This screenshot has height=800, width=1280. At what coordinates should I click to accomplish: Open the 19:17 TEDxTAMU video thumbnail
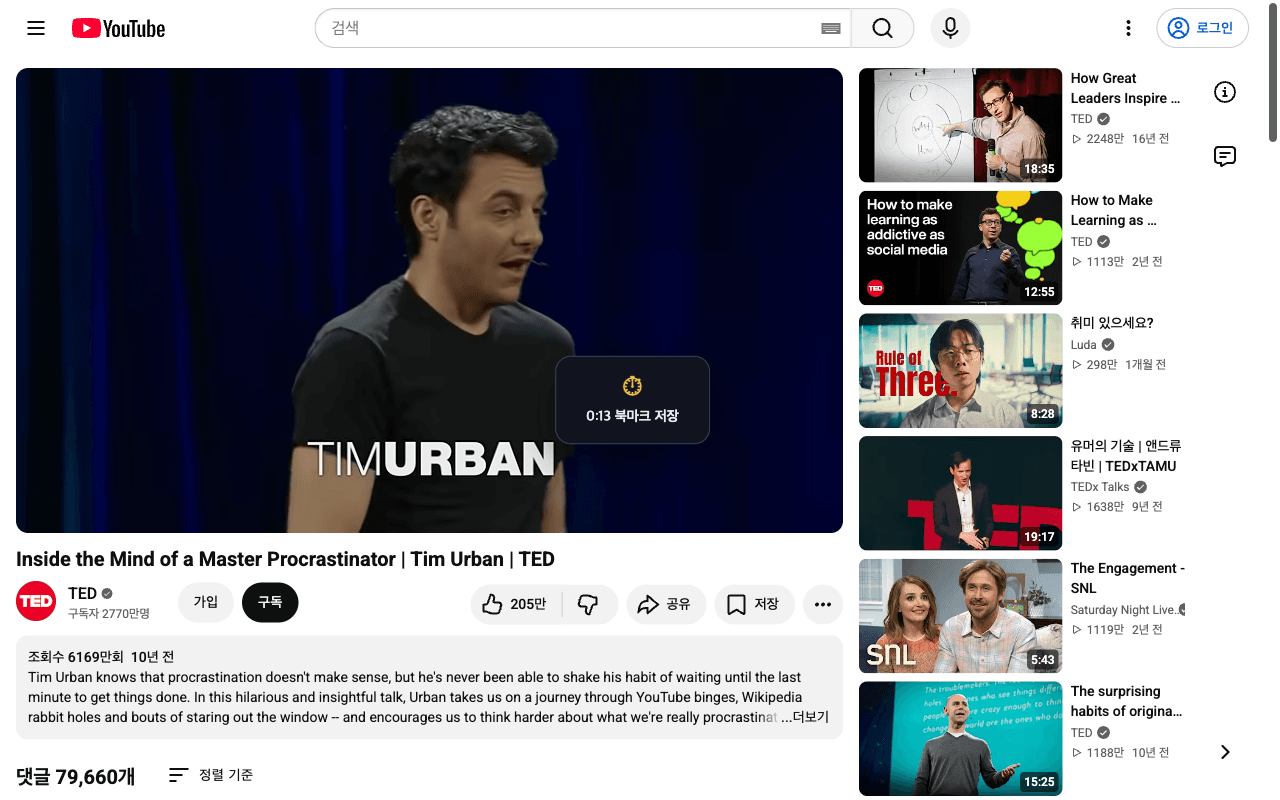point(960,493)
